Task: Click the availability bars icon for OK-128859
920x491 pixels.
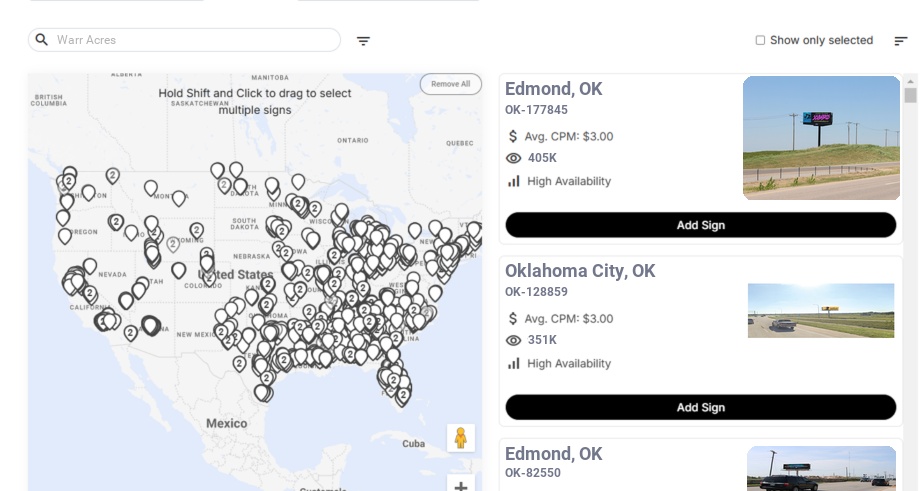Action: 514,363
